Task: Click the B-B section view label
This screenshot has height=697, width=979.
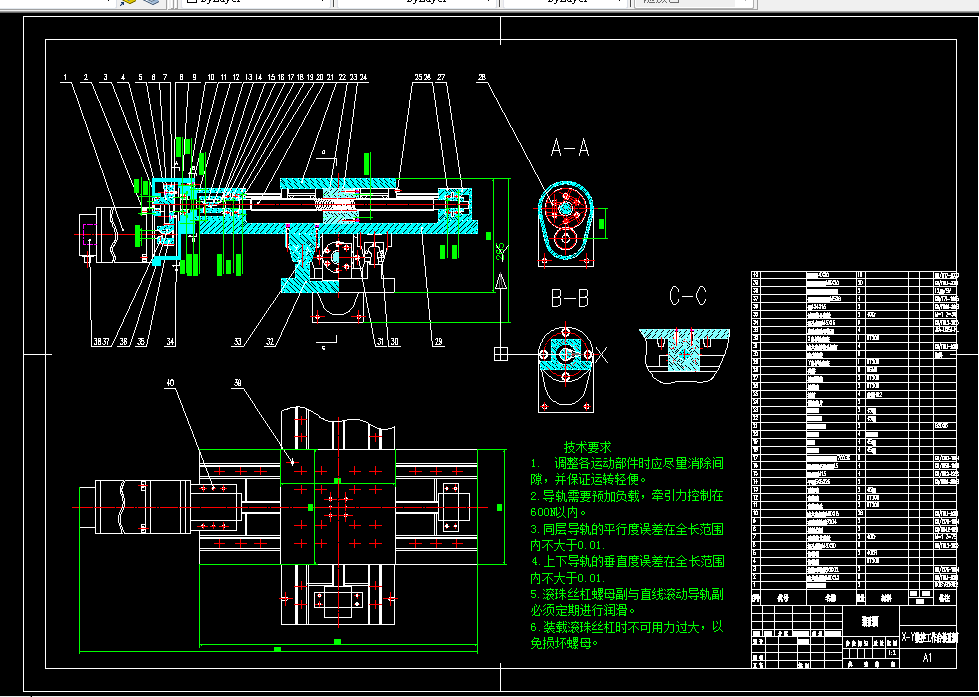Action: [569, 297]
